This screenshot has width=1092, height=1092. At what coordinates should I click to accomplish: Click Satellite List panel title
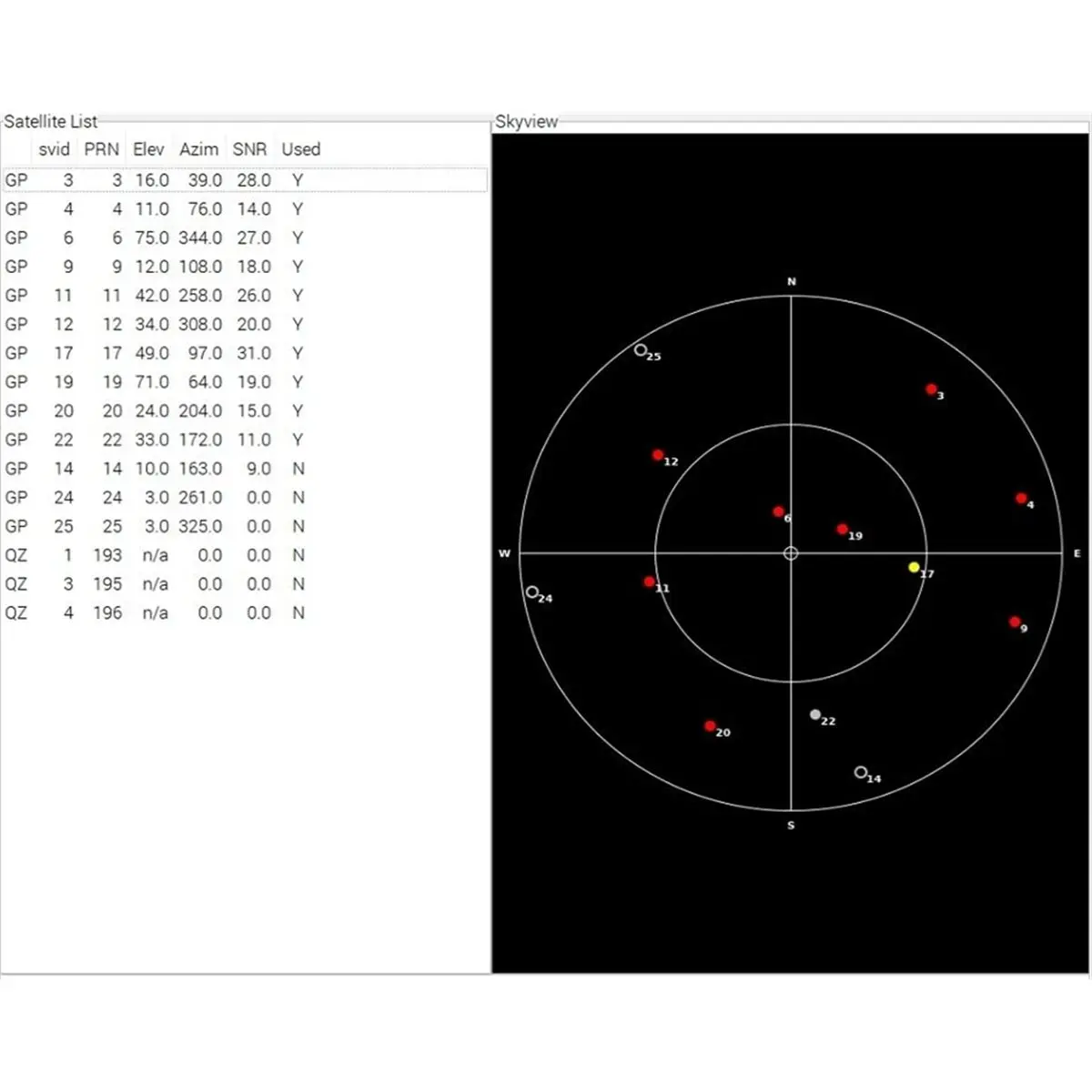50,121
